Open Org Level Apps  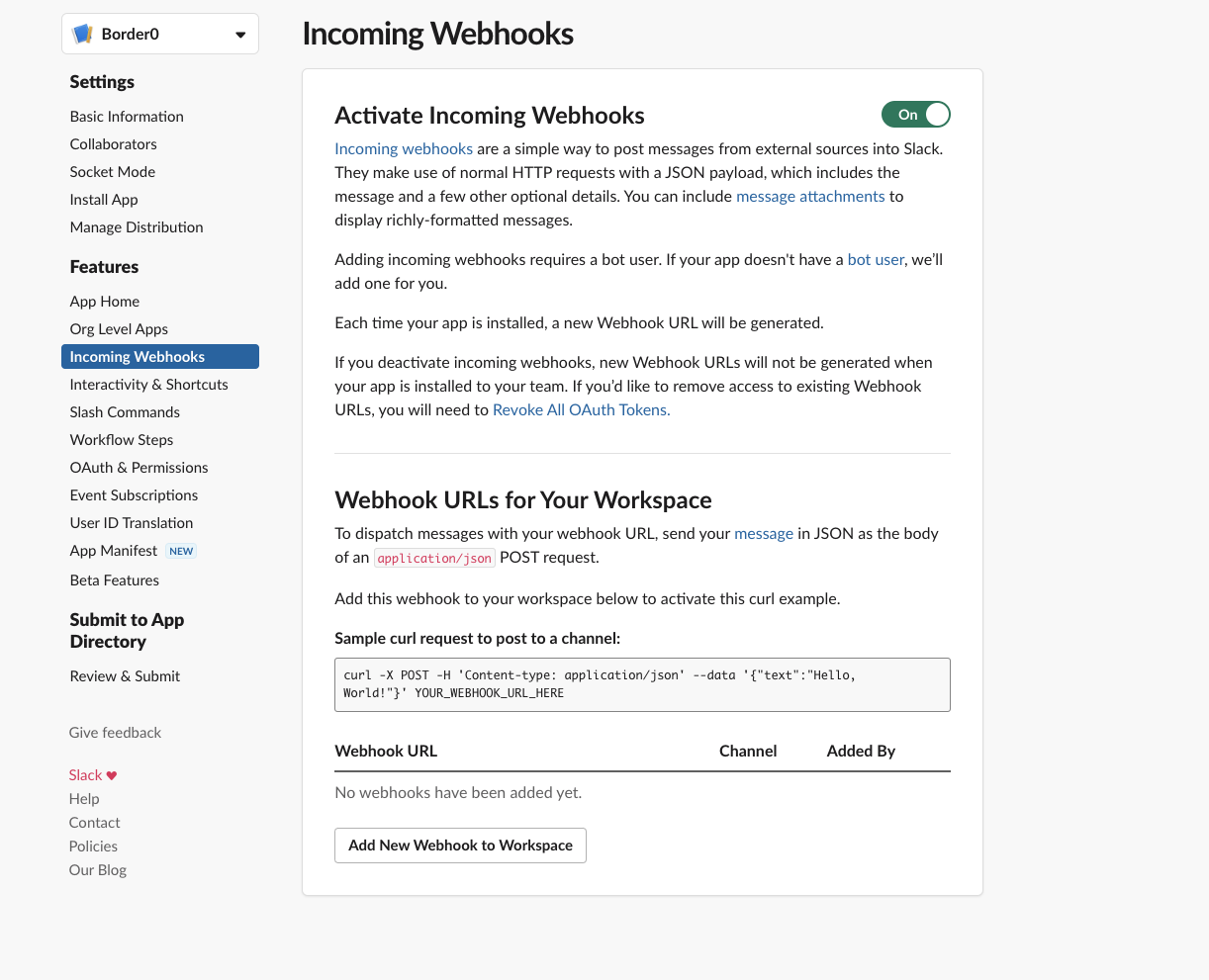click(x=119, y=329)
